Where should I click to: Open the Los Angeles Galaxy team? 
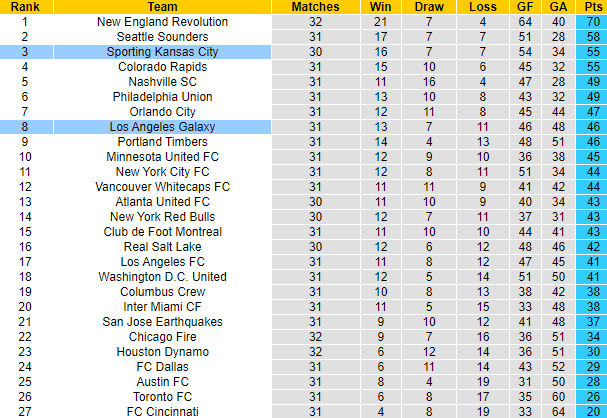coord(162,127)
